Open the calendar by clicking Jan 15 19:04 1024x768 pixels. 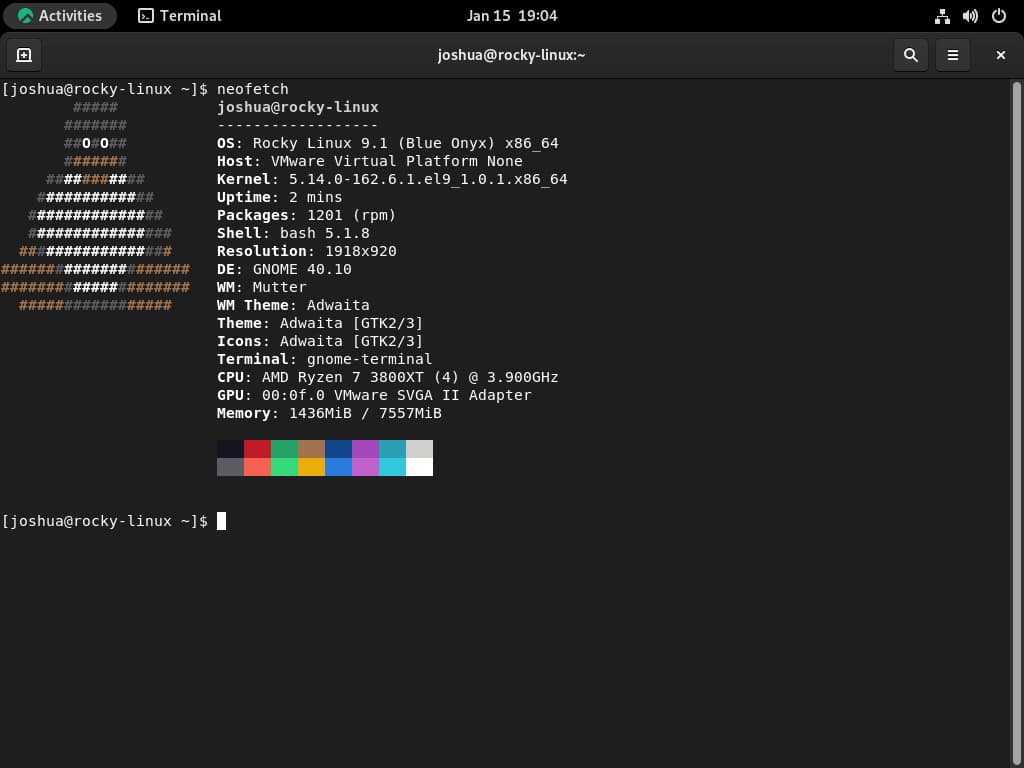(512, 15)
